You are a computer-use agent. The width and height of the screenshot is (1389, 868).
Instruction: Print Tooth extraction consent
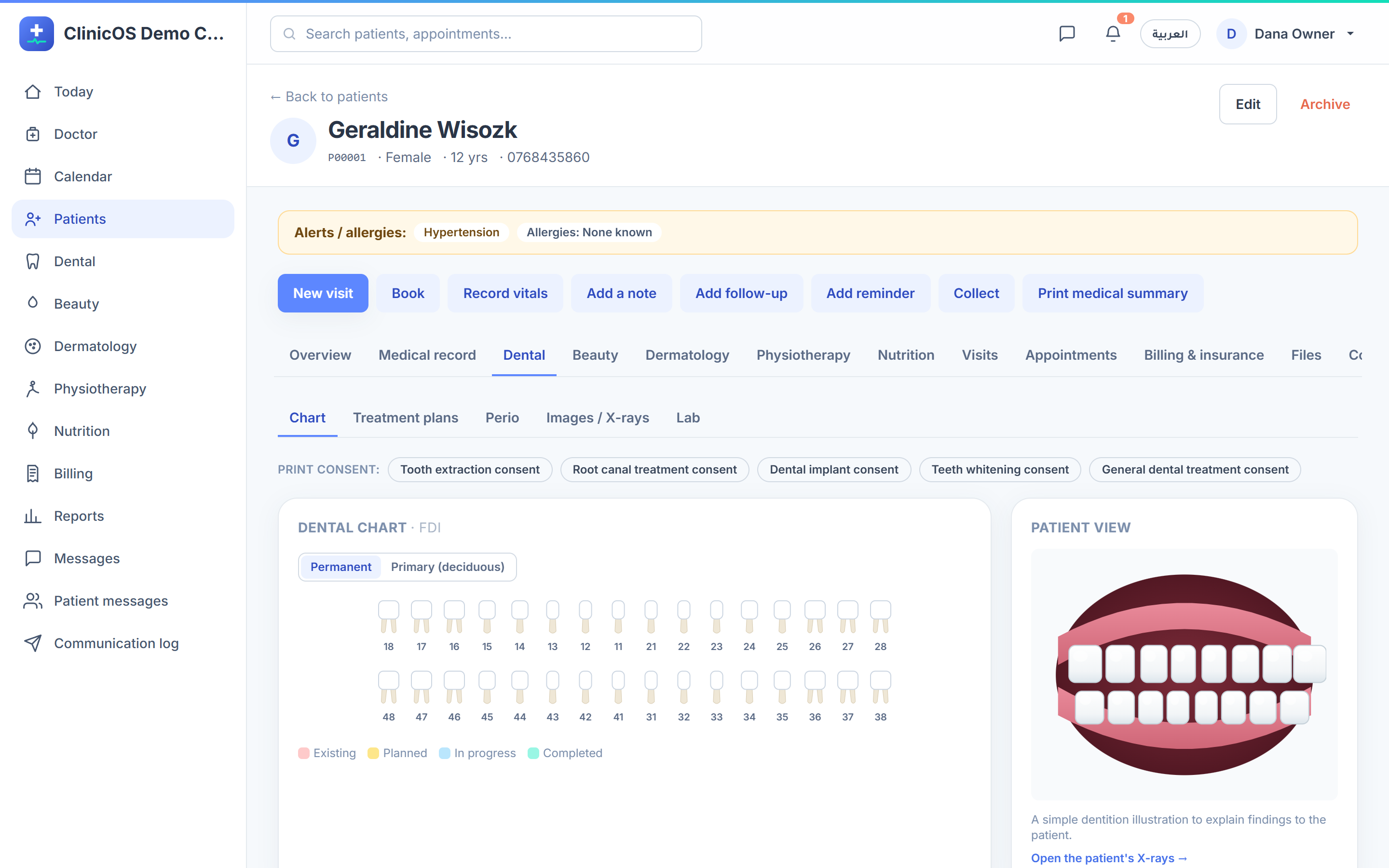click(470, 470)
